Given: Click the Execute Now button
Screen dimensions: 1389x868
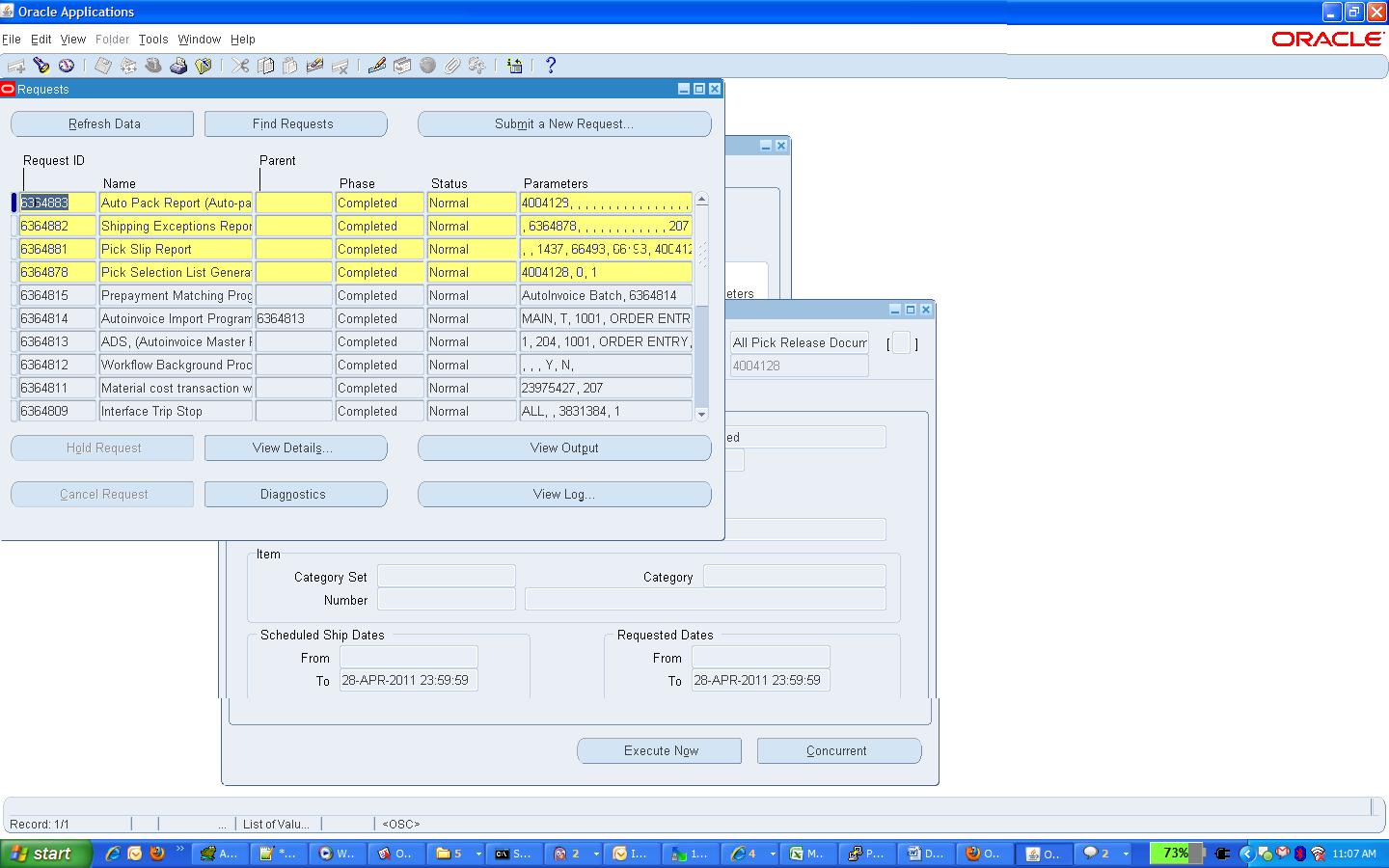Looking at the screenshot, I should (660, 750).
